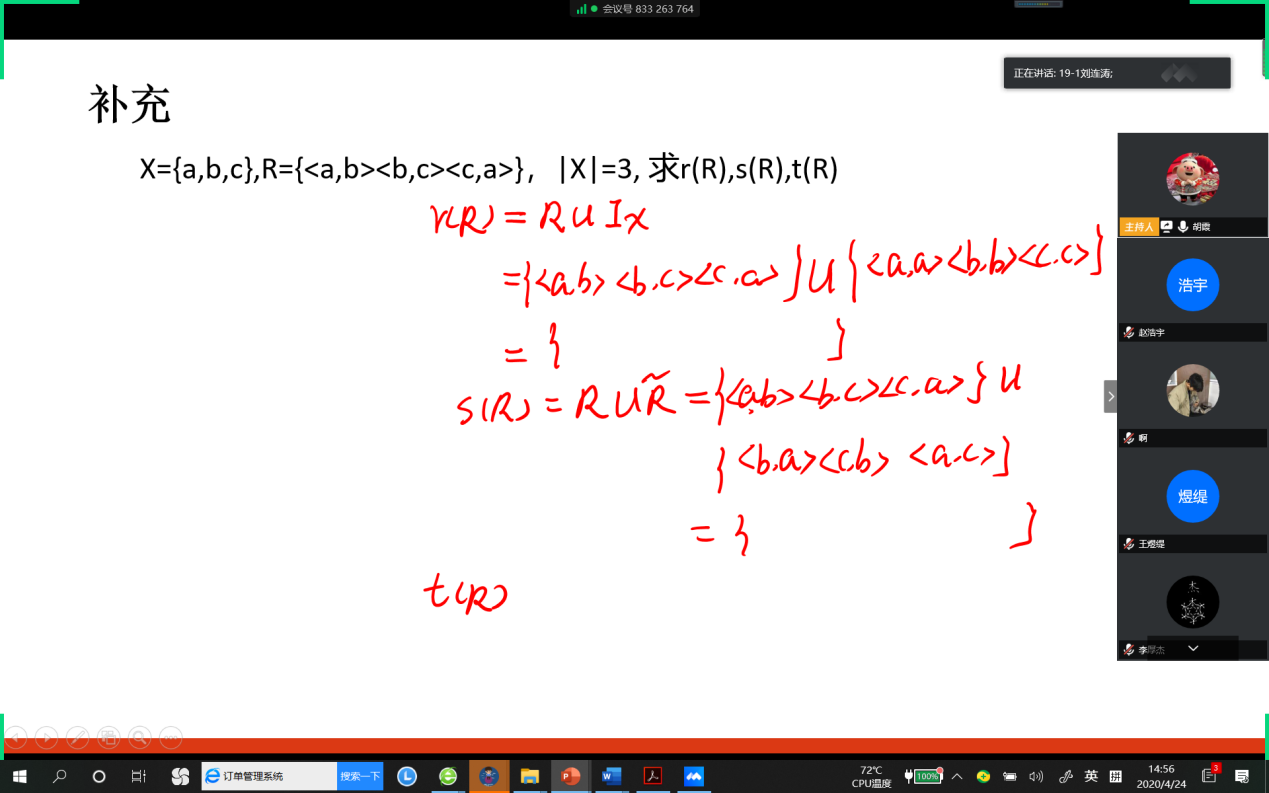Open Windows search magnifier
Screen dimensions: 1269x793
click(59, 776)
